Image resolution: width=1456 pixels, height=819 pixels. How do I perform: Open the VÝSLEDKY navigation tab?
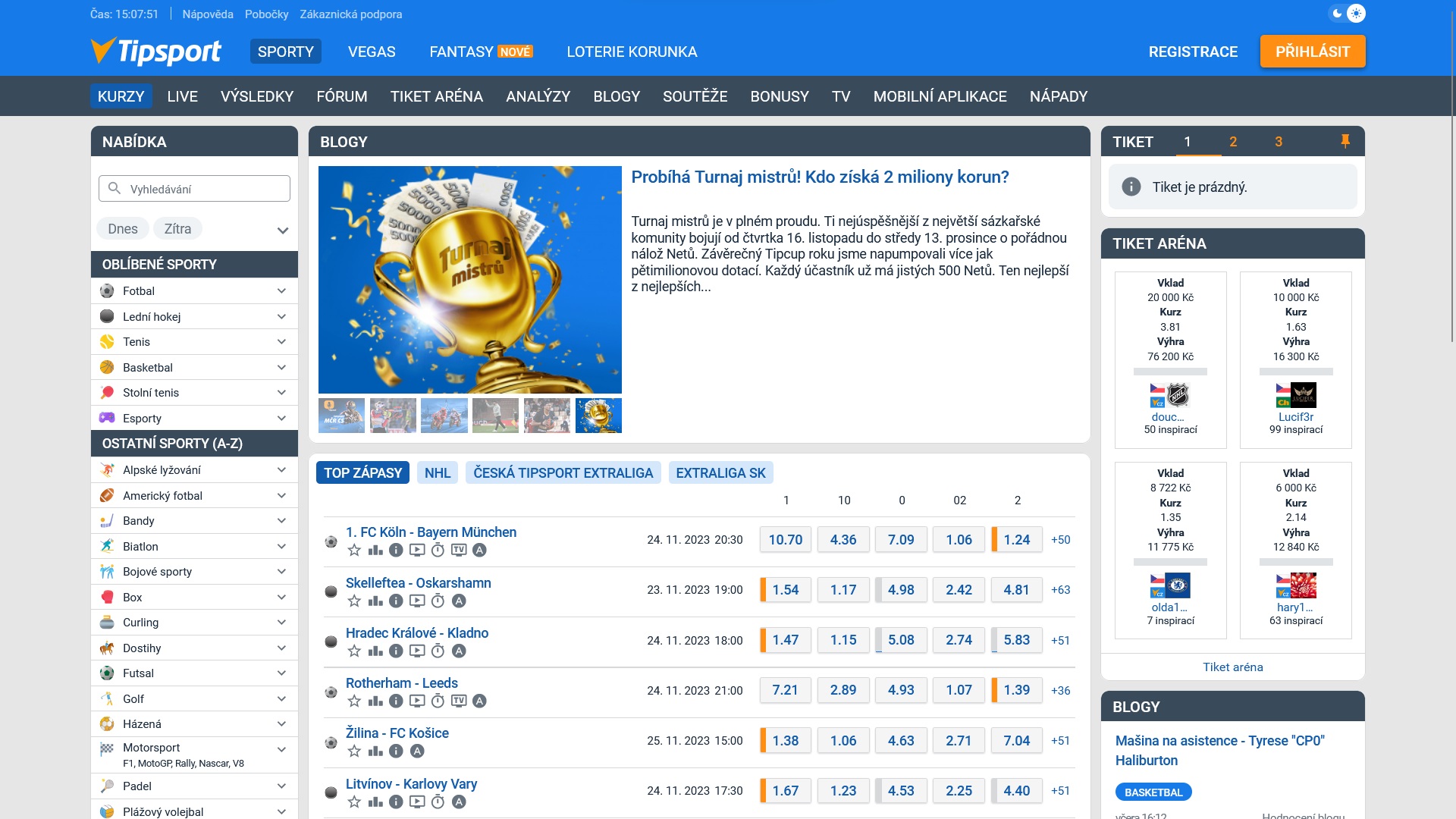(x=257, y=96)
